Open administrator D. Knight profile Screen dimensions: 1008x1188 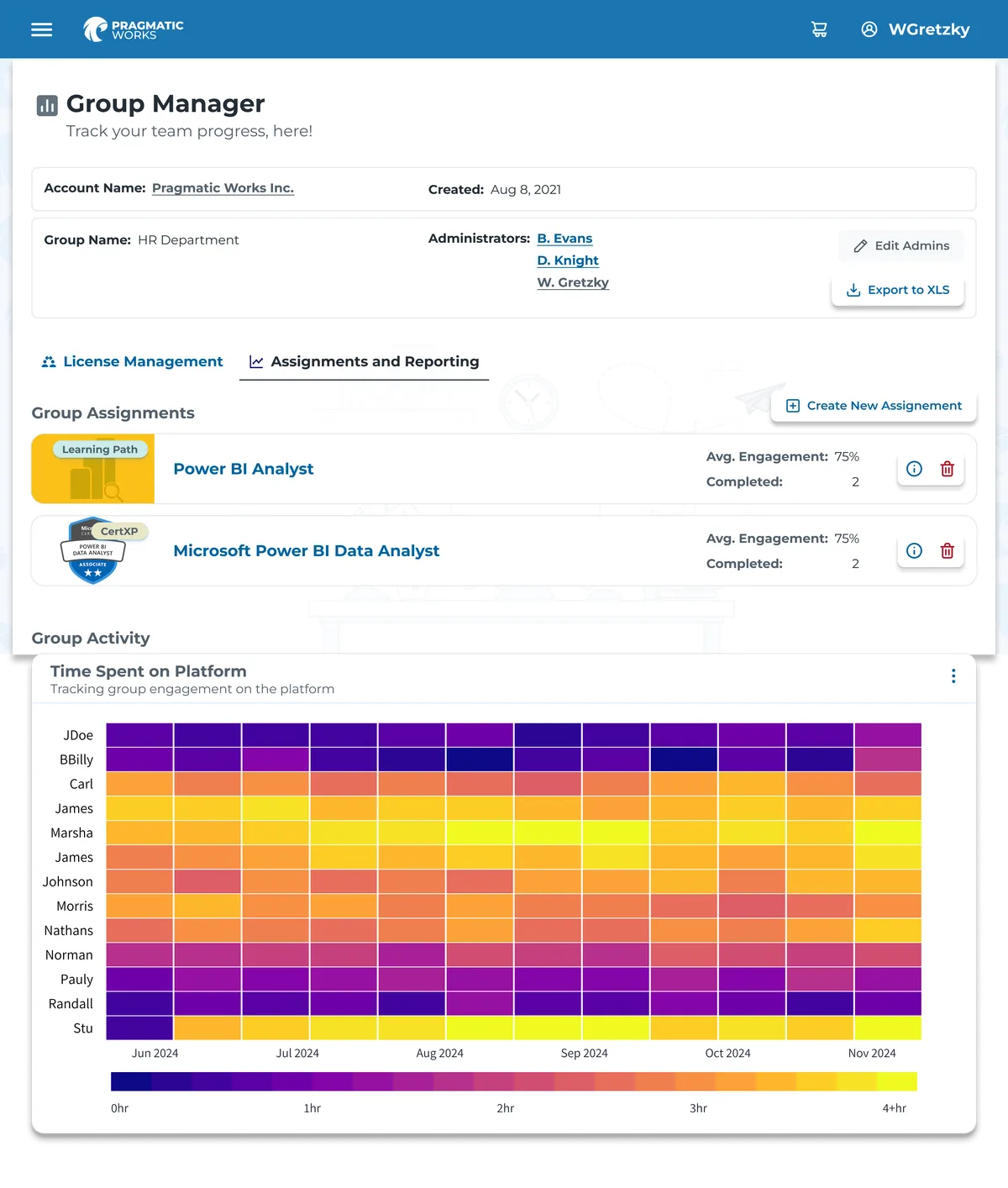point(568,260)
